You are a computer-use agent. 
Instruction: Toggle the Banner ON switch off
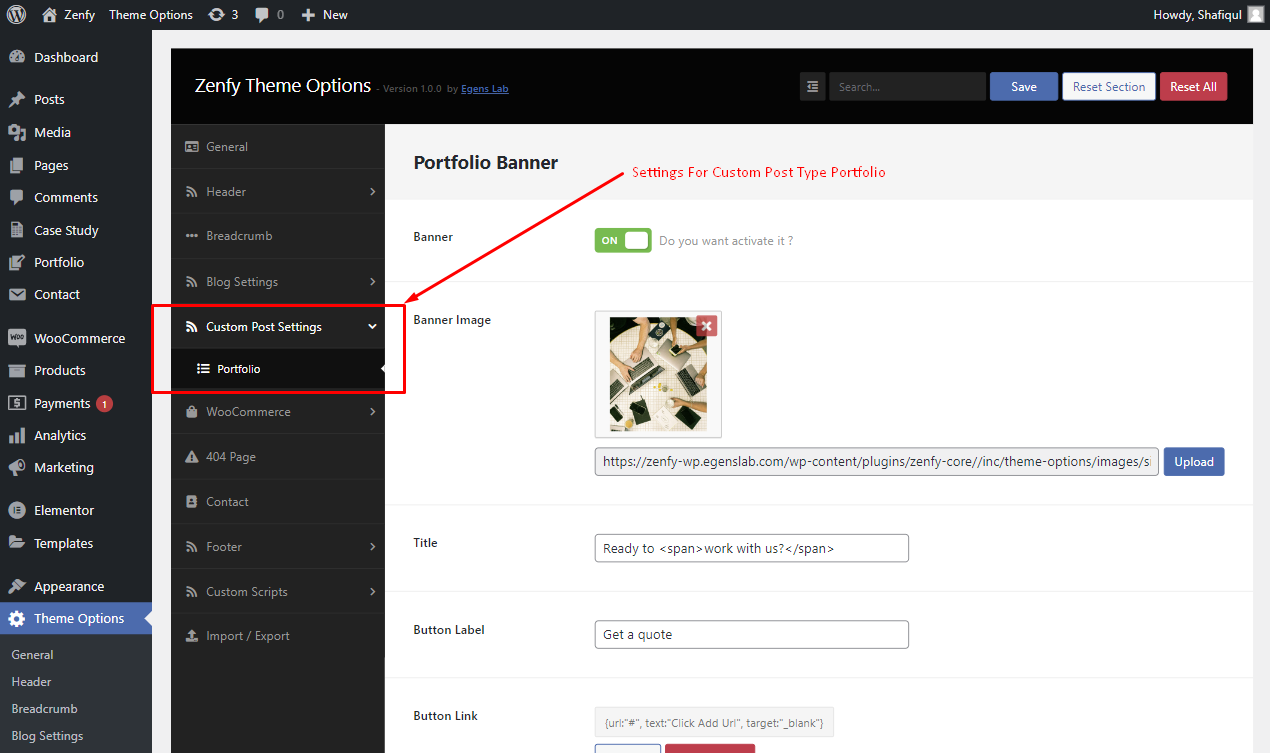(x=623, y=240)
